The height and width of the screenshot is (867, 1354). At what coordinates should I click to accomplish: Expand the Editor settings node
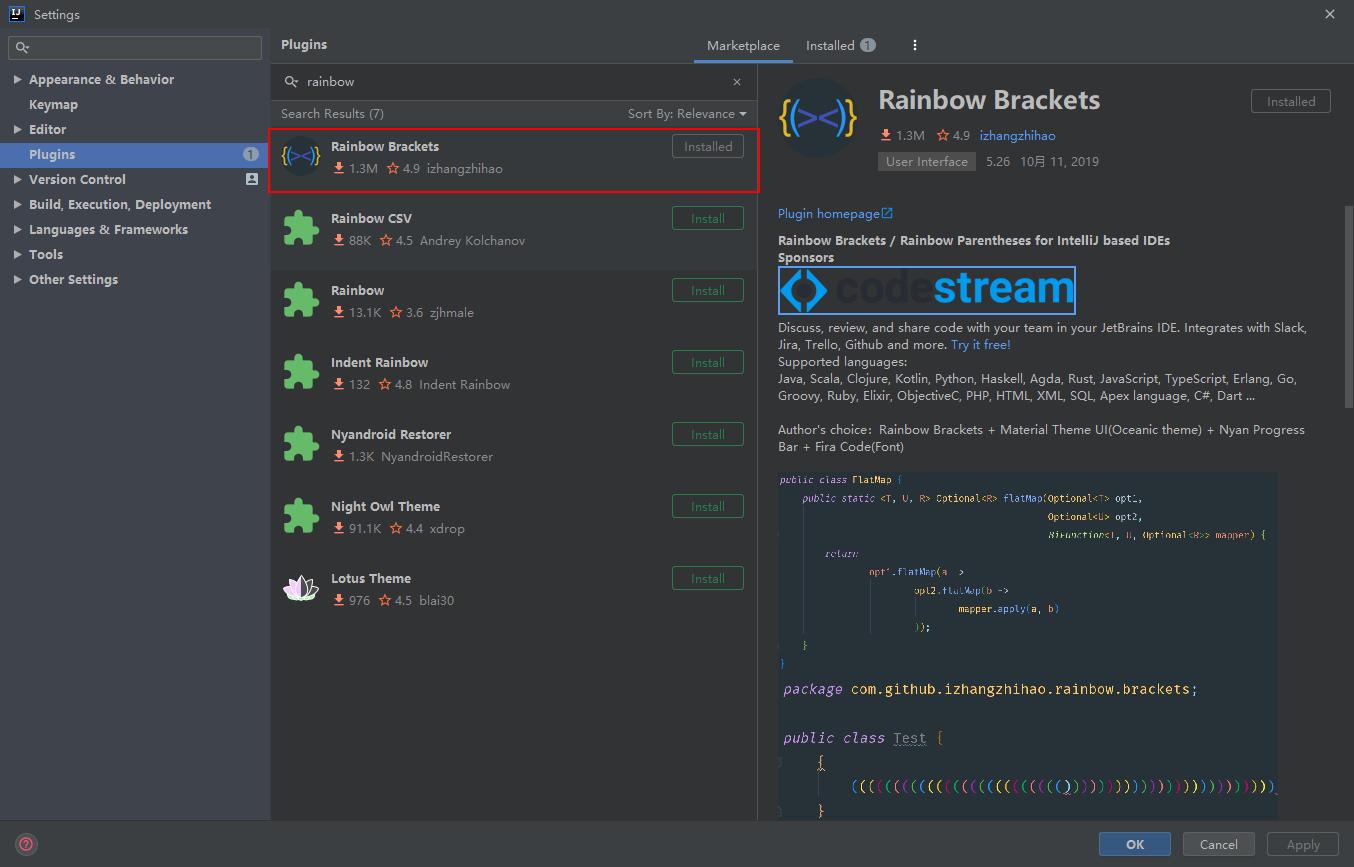point(17,129)
